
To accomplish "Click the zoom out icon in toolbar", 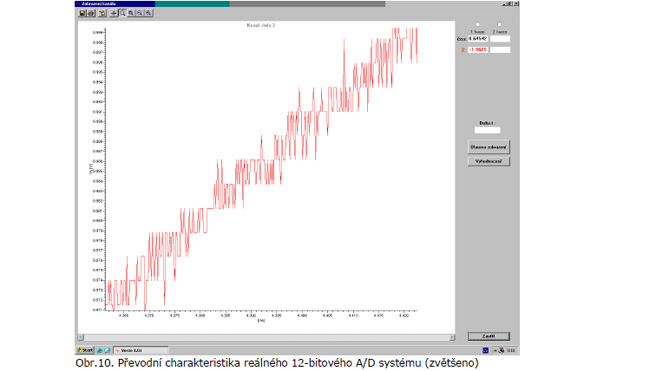I will (140, 14).
